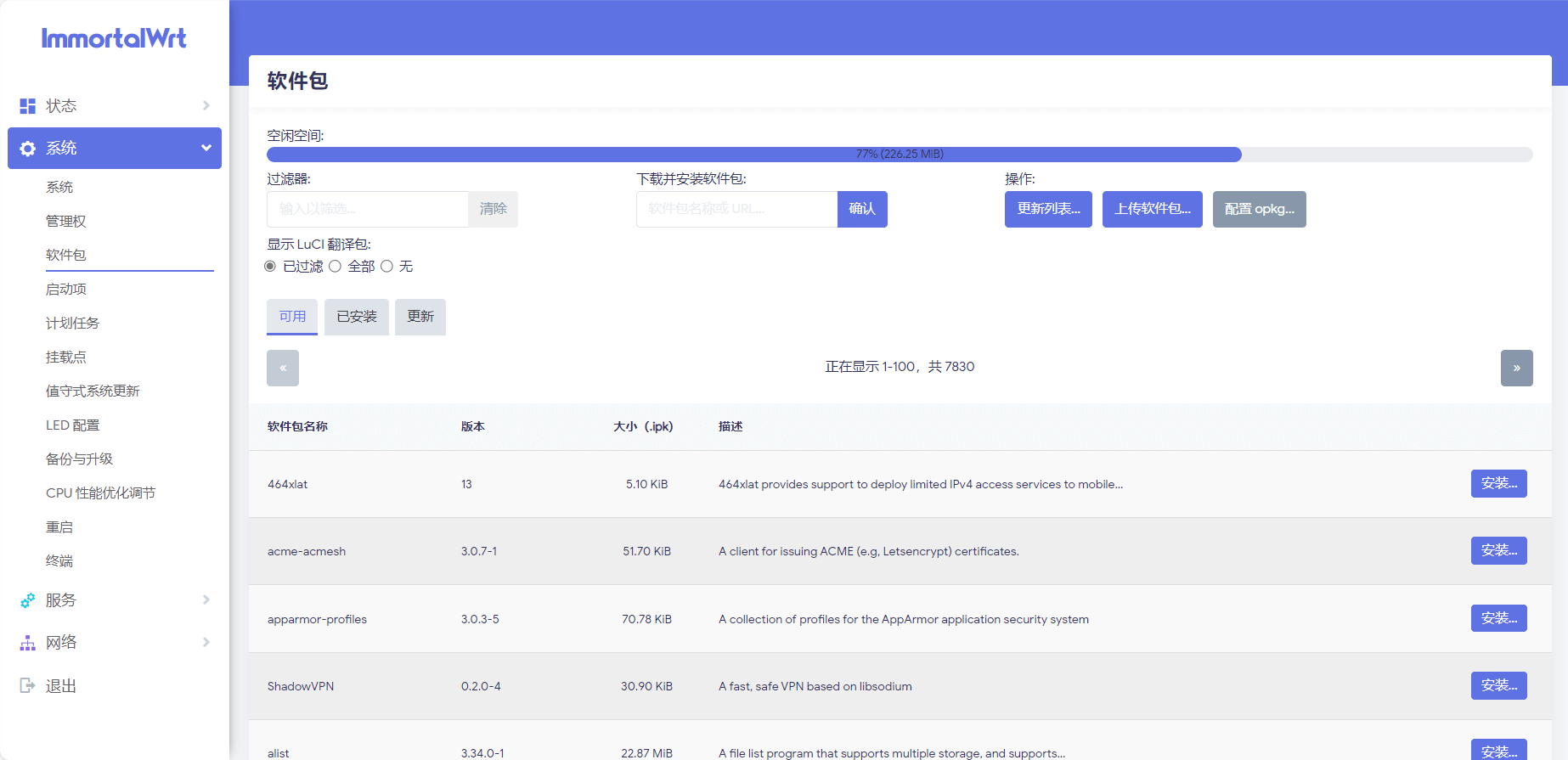Collapse the 系统 menu chevron
The image size is (1568, 760).
(x=206, y=148)
